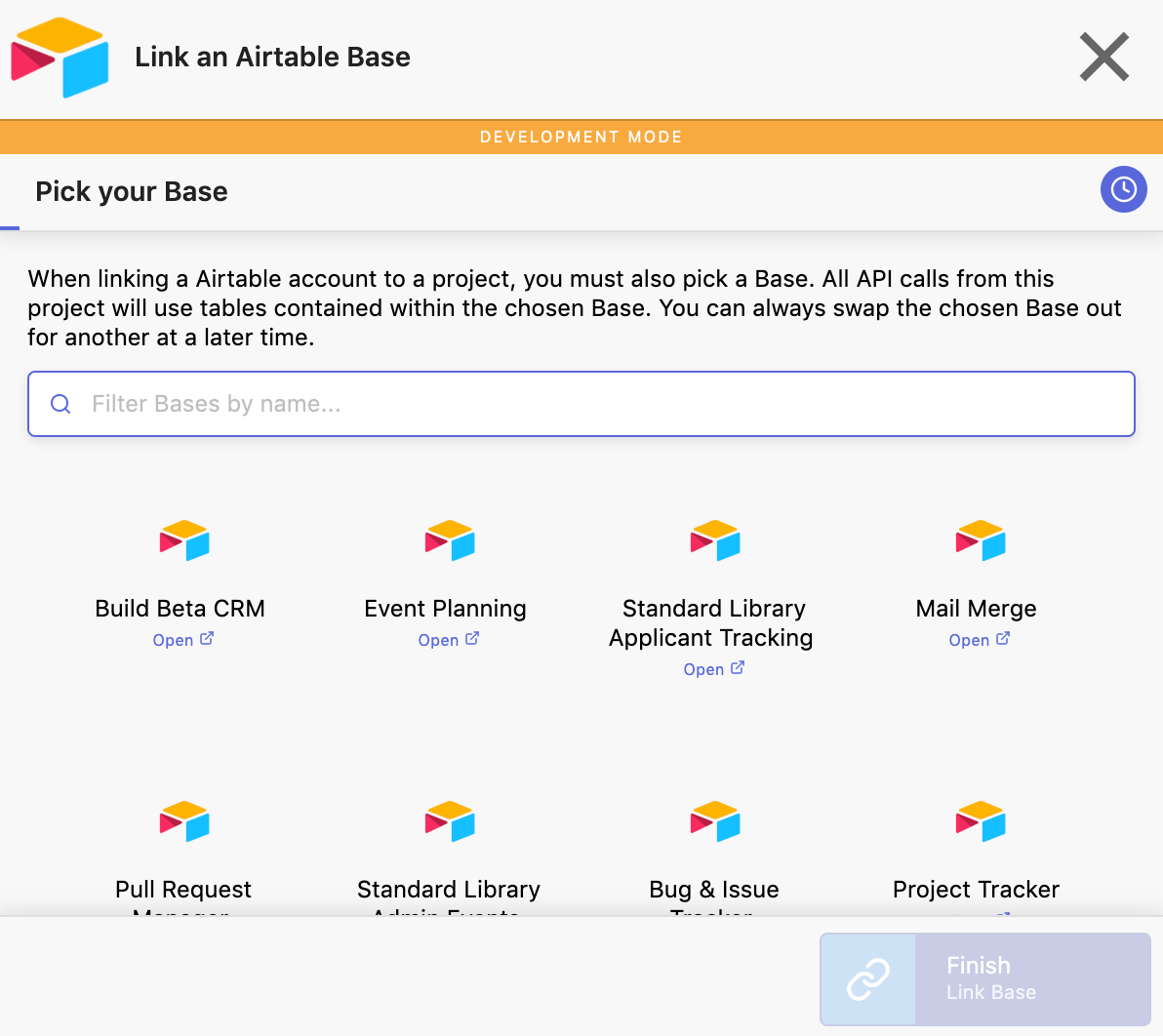Viewport: 1163px width, 1036px height.
Task: Close the Link an Airtable Base dialog
Action: (1104, 57)
